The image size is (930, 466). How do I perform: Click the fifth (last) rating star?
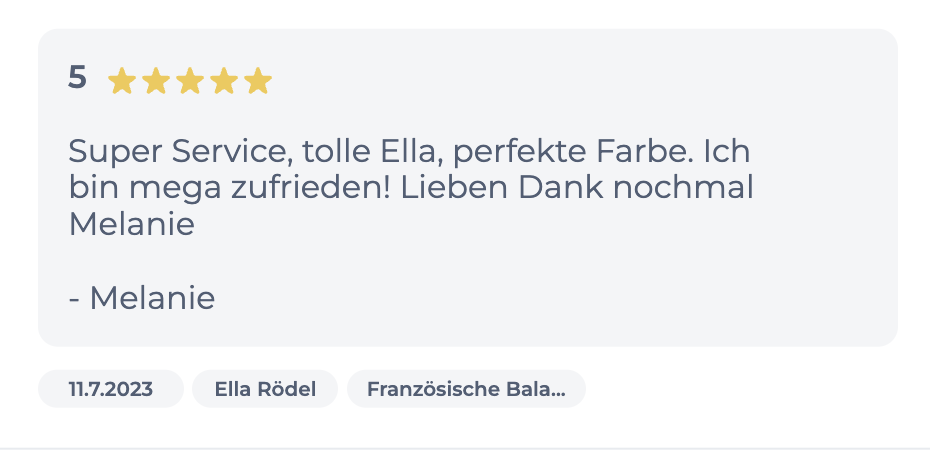point(258,81)
